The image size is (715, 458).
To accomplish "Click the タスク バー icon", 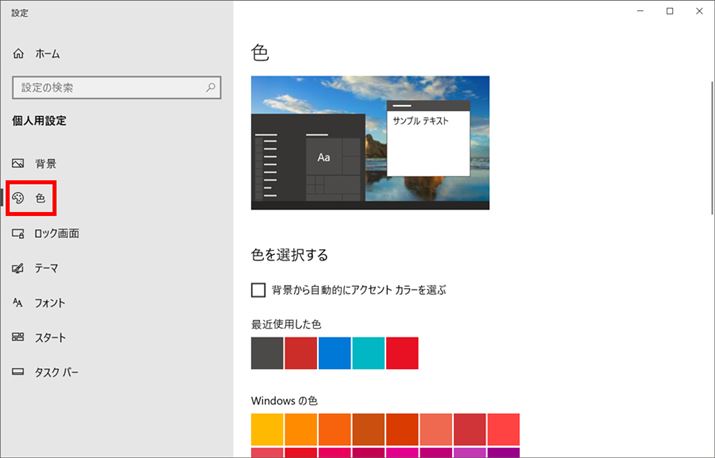I will pyautogui.click(x=18, y=373).
